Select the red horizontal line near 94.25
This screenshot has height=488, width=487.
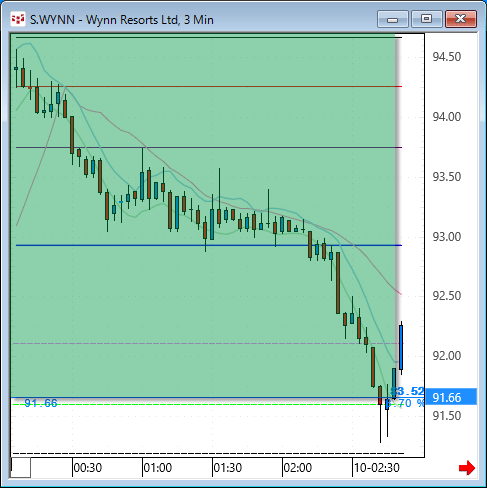(x=209, y=87)
